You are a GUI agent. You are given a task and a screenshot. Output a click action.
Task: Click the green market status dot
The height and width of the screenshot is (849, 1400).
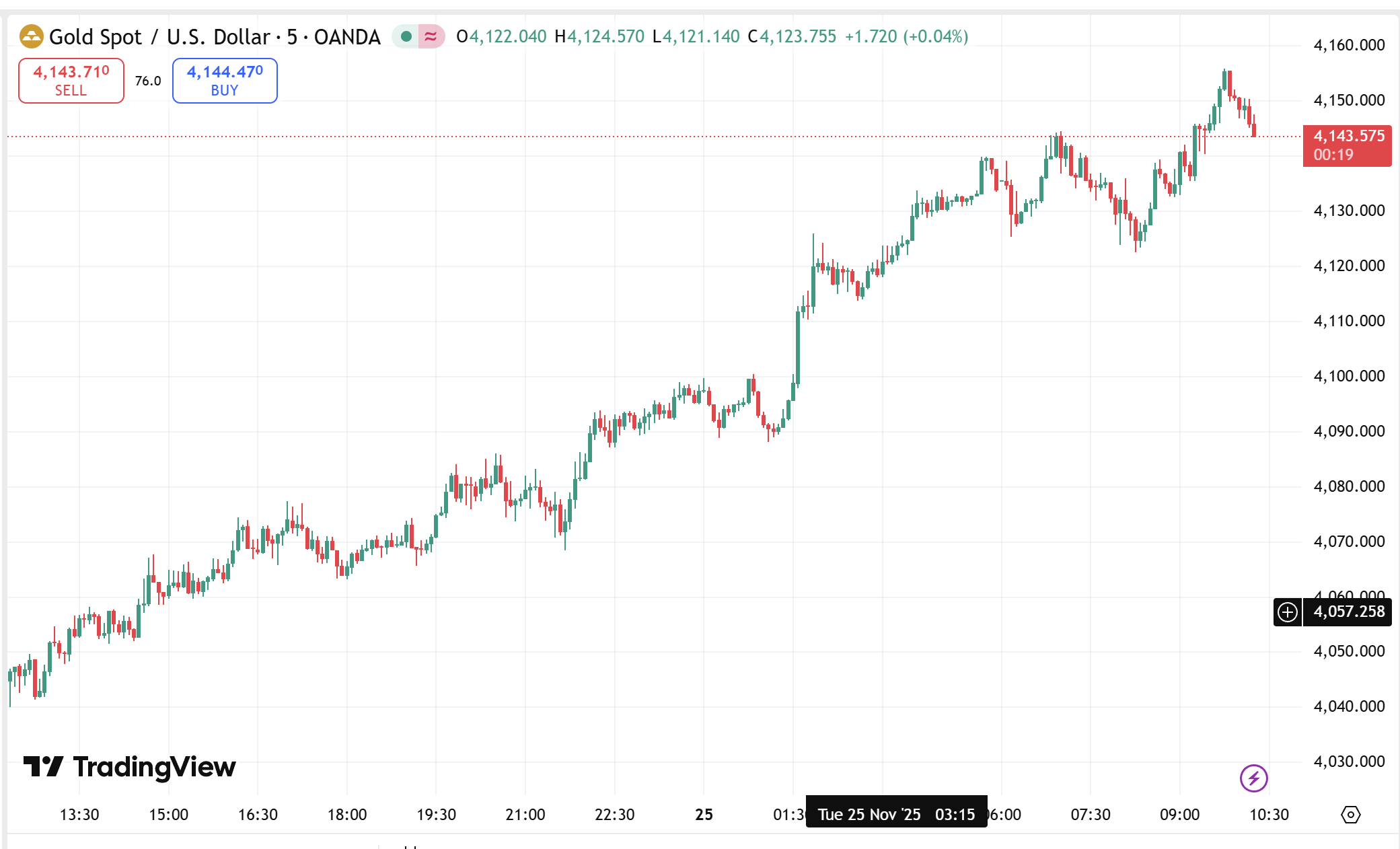(x=406, y=36)
